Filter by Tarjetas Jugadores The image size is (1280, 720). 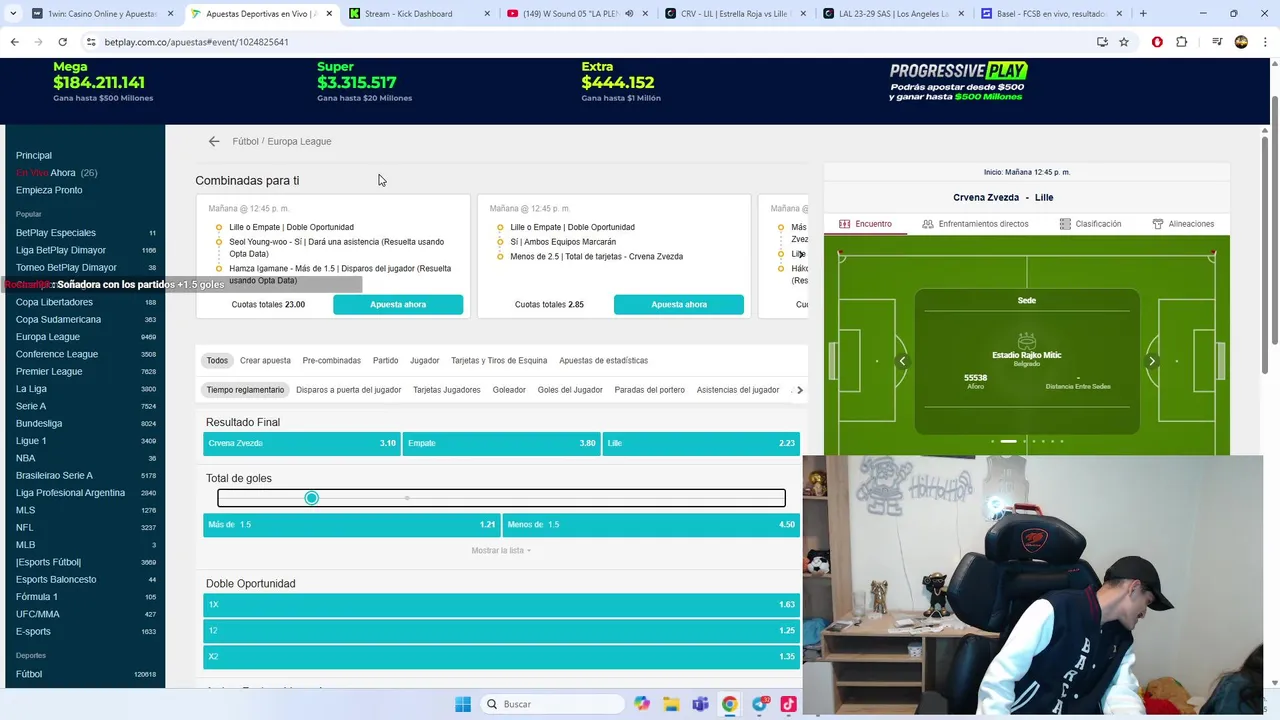pyautogui.click(x=446, y=390)
